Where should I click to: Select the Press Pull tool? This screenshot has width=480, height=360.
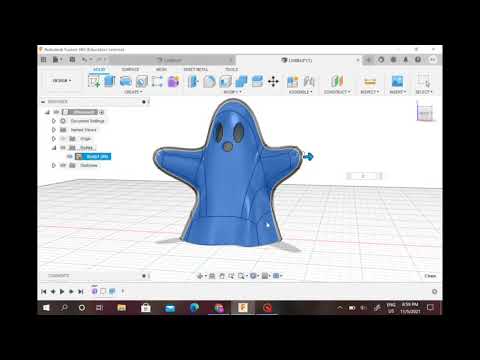point(193,81)
